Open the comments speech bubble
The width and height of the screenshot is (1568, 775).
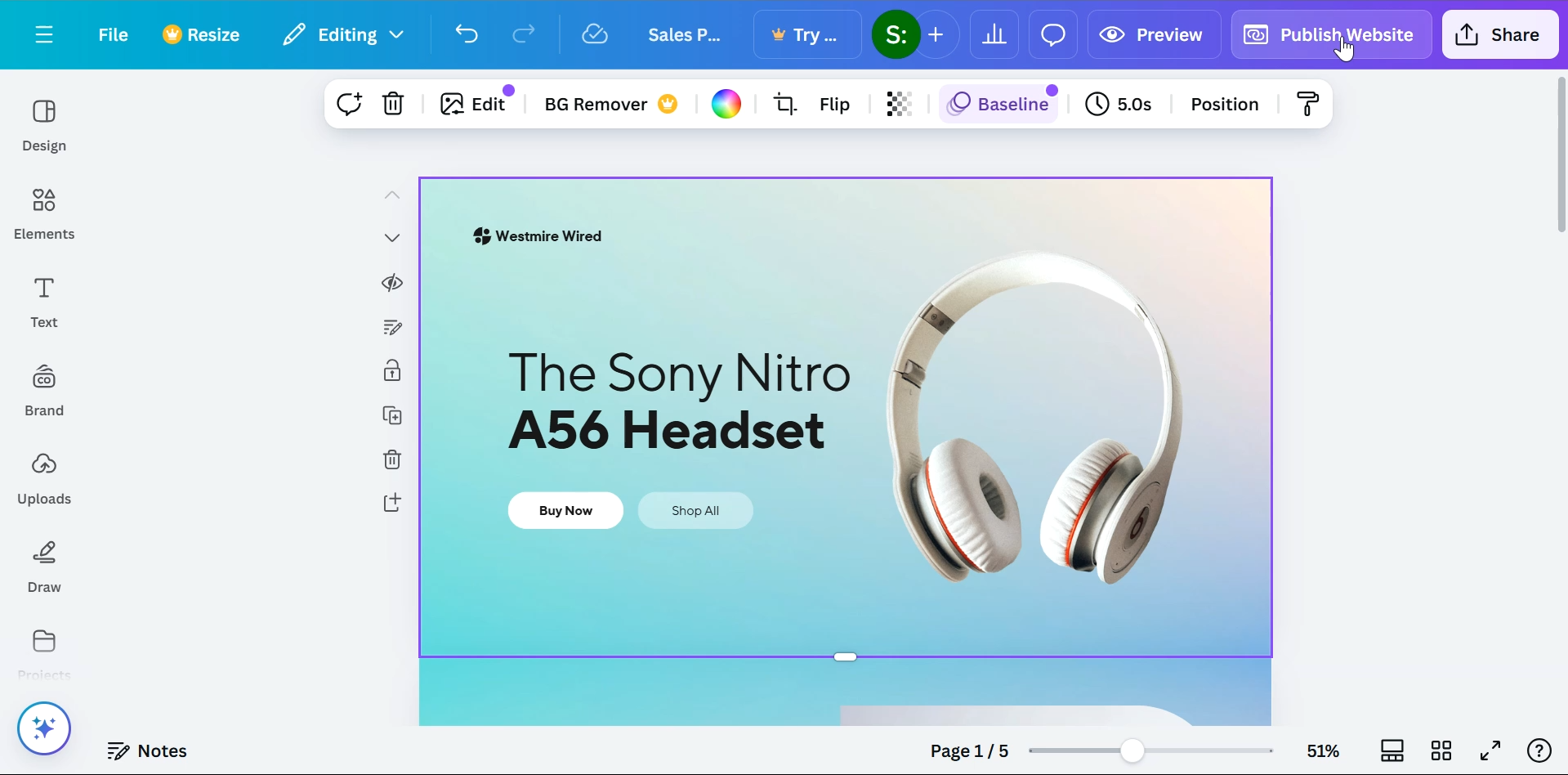point(1053,34)
